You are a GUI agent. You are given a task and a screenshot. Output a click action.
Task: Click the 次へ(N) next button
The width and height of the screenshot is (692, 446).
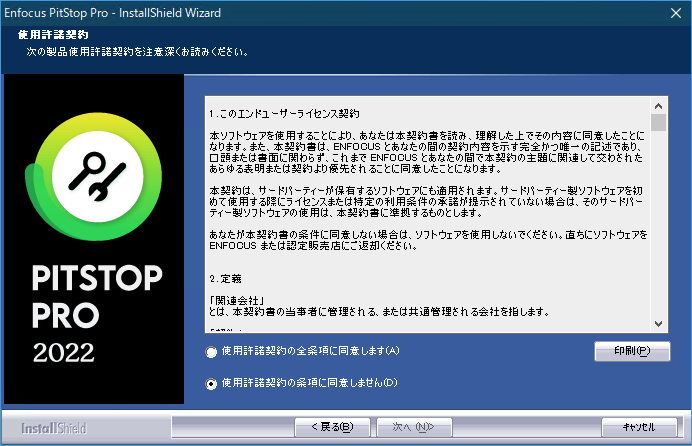[414, 427]
